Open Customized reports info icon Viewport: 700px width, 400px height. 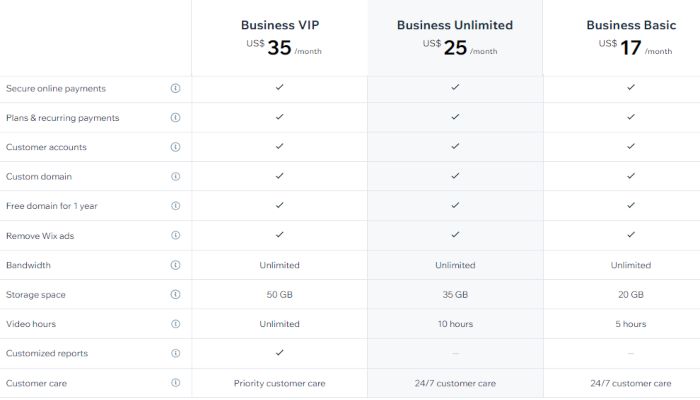(176, 353)
